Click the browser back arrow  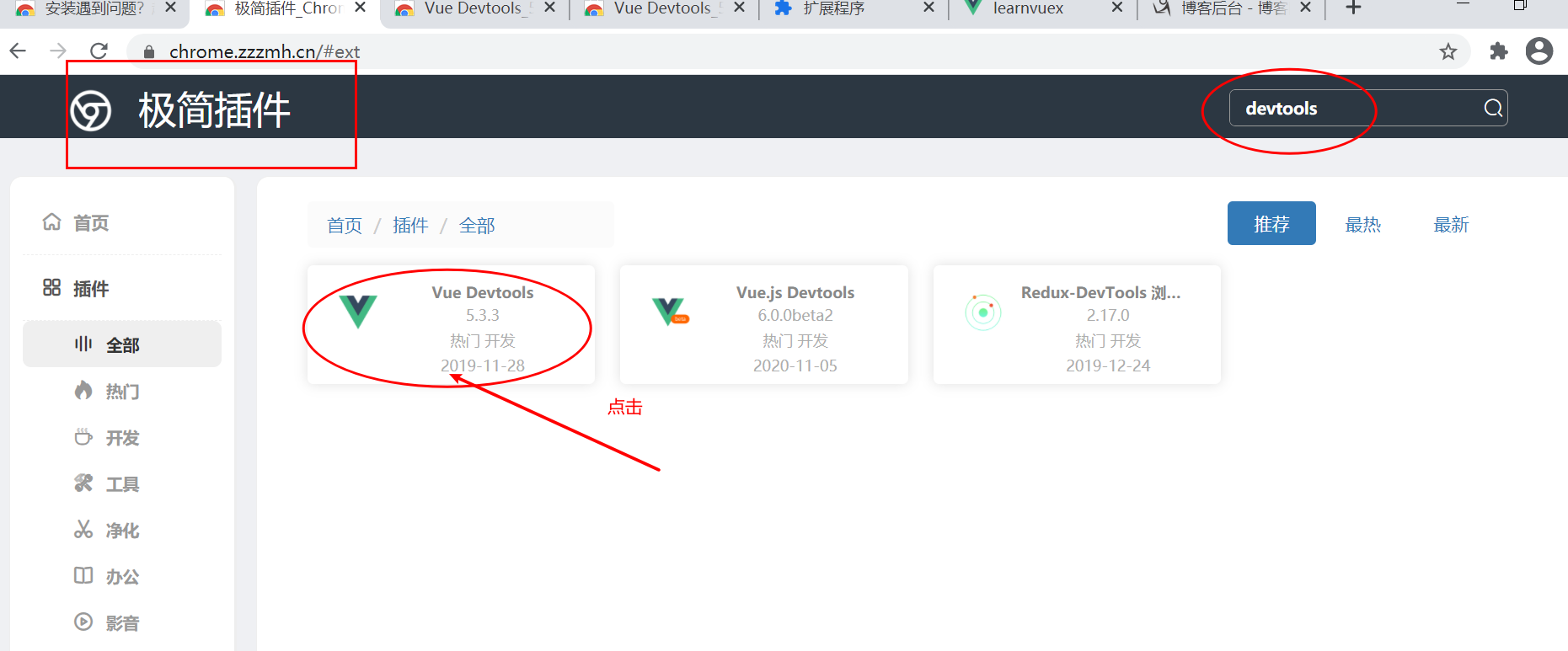coord(18,51)
